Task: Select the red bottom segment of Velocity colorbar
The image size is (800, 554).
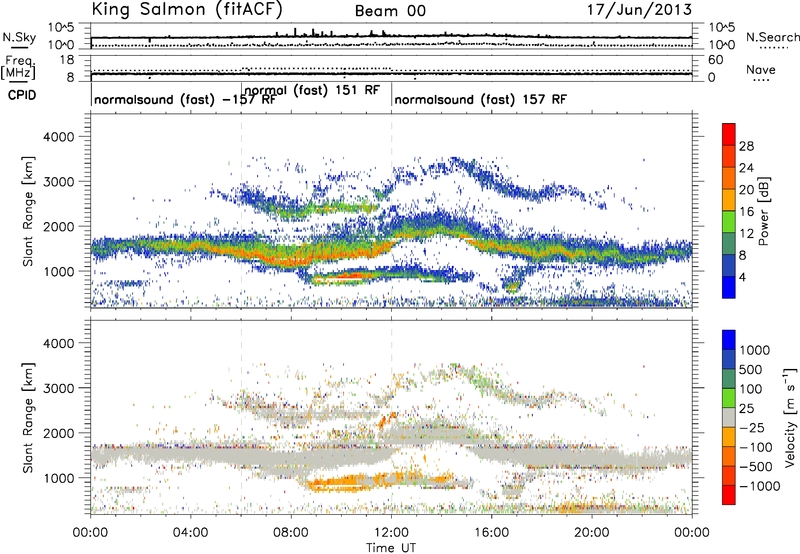Action: pos(729,495)
